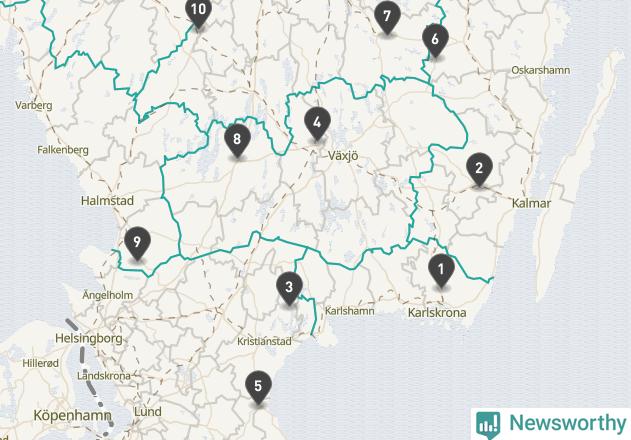Click the Växjö city label
The image size is (631, 440).
pyautogui.click(x=343, y=156)
